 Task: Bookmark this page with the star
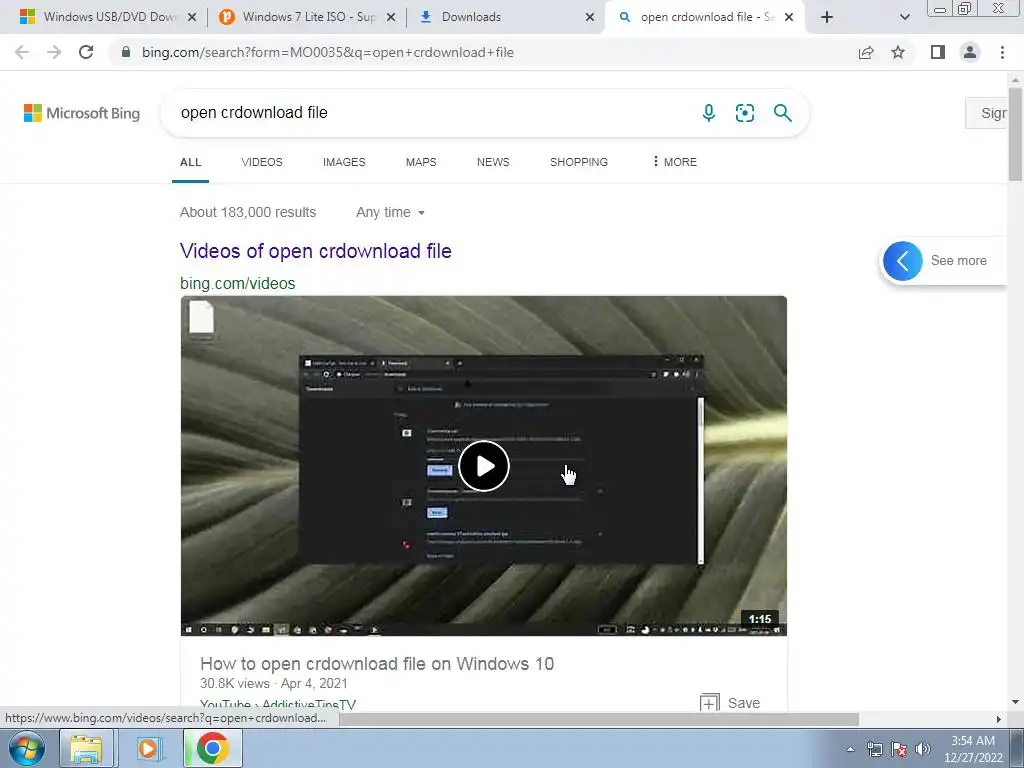(898, 52)
